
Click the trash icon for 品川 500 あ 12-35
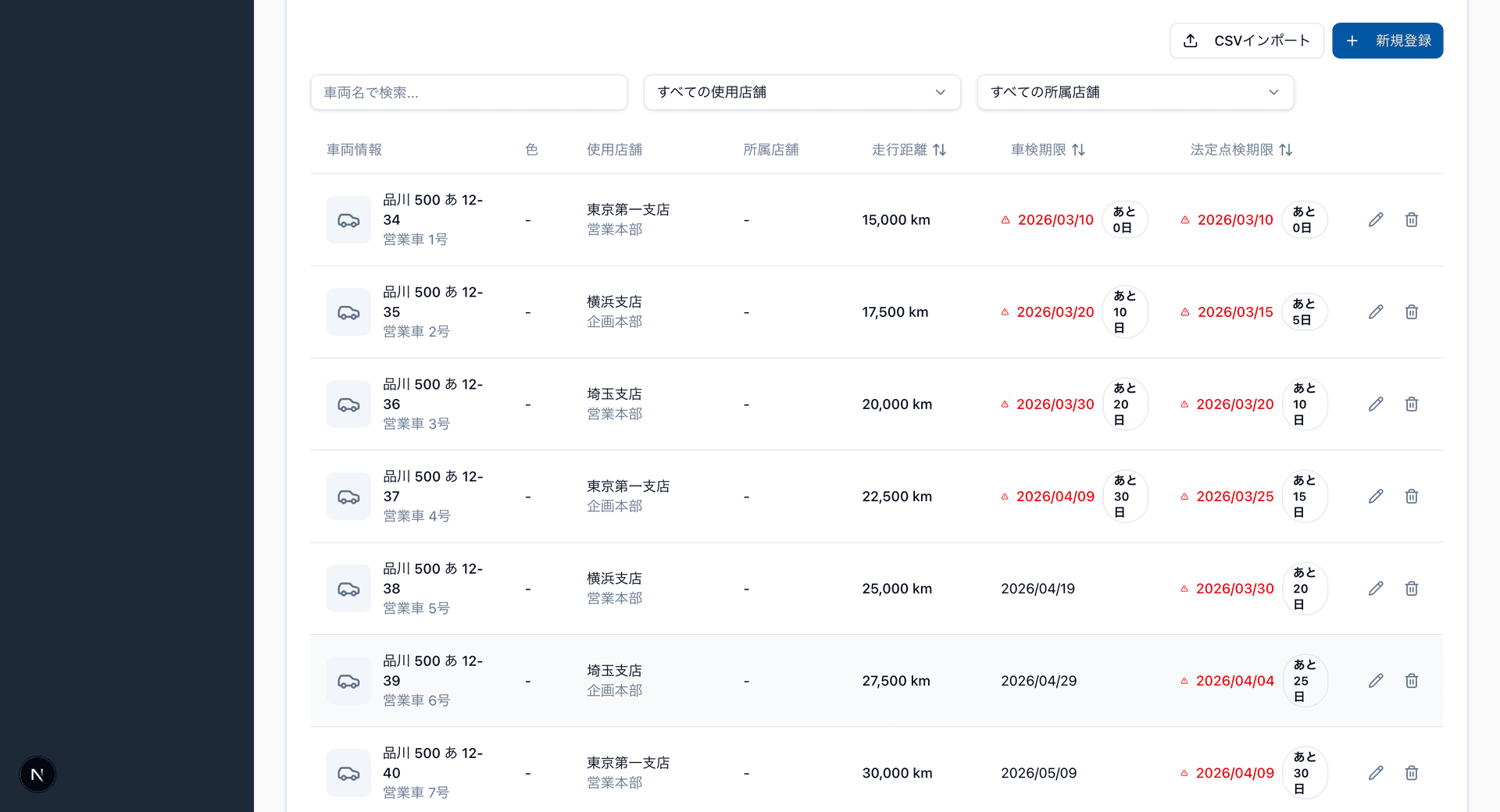point(1412,312)
